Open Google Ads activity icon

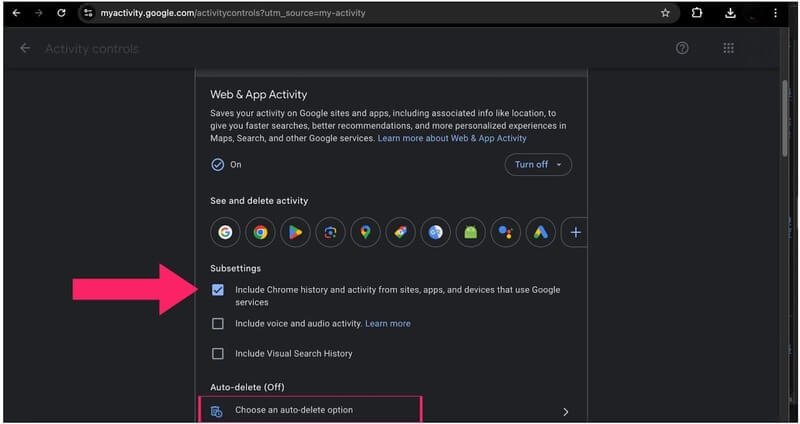[x=540, y=233]
